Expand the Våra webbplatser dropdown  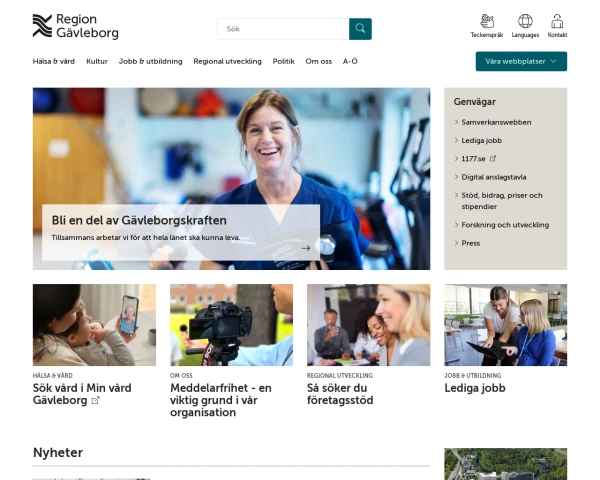(521, 61)
